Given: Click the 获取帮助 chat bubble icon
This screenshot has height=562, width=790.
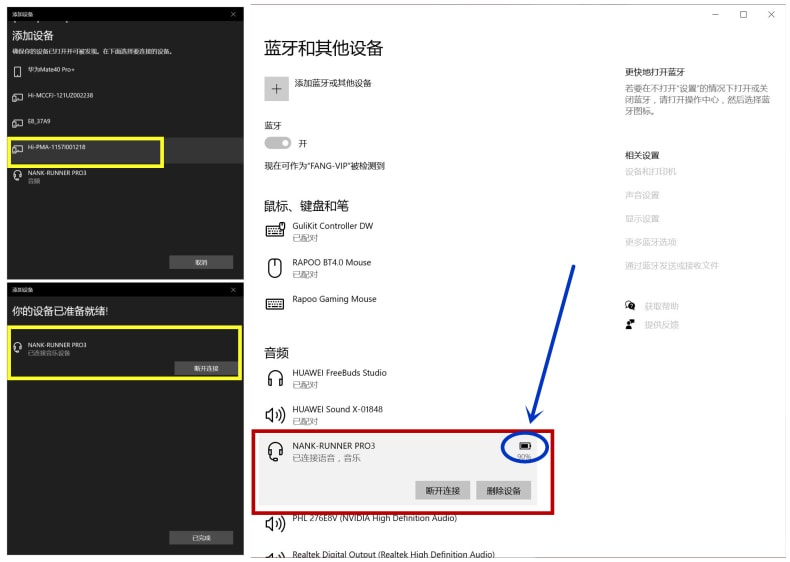Looking at the screenshot, I should pyautogui.click(x=630, y=305).
